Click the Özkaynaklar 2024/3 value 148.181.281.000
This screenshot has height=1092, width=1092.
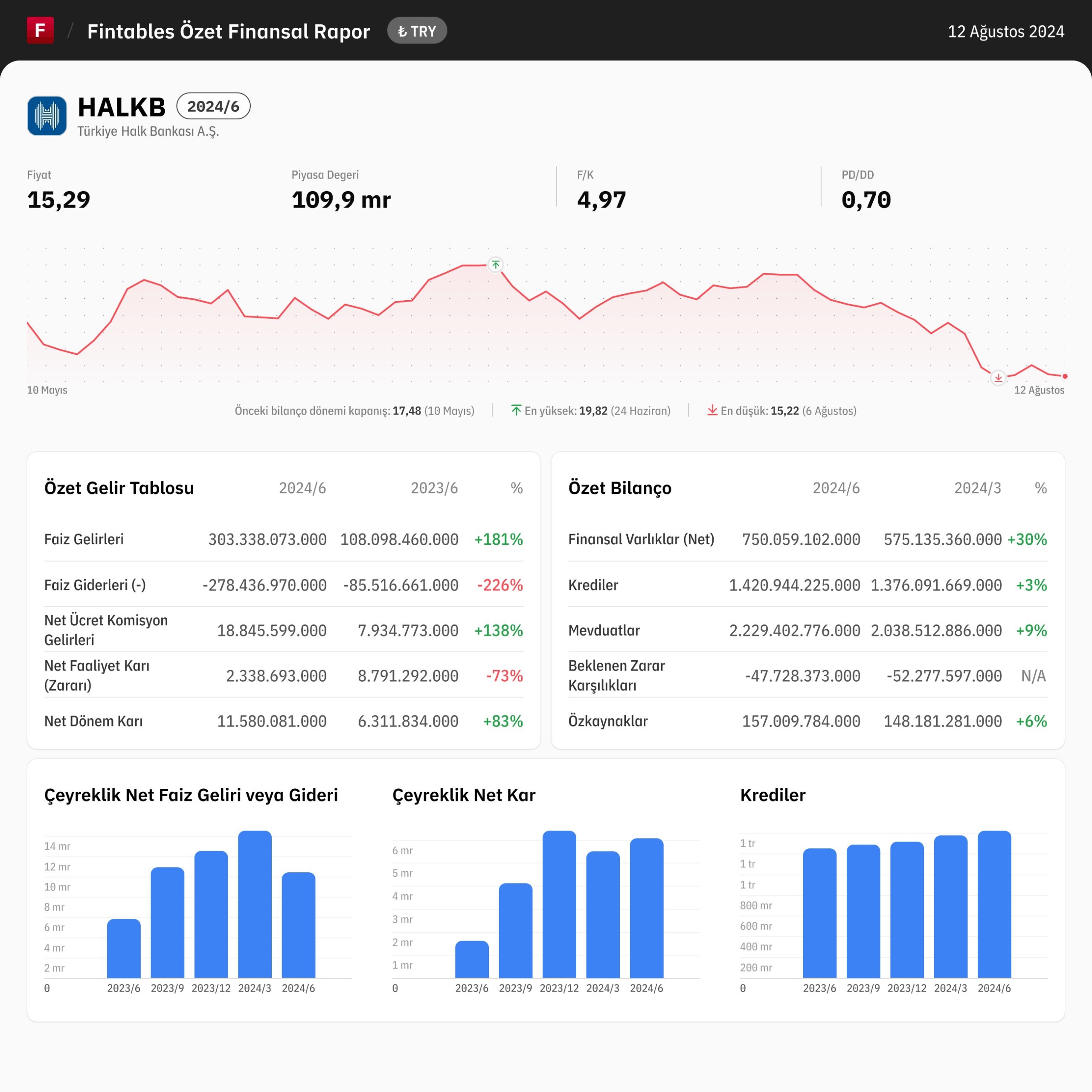[943, 721]
